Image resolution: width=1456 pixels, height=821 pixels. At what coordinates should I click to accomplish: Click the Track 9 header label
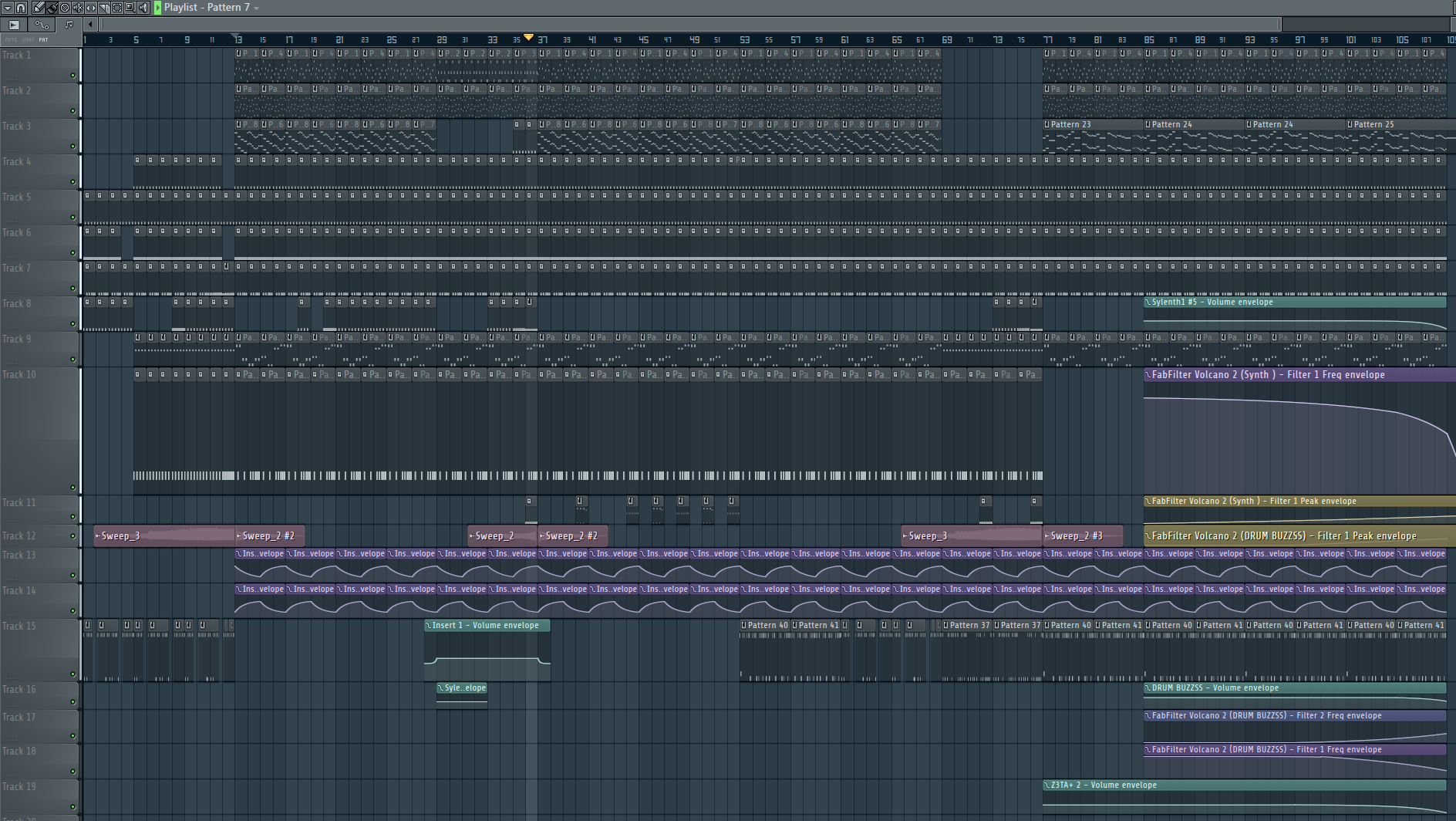[17, 340]
